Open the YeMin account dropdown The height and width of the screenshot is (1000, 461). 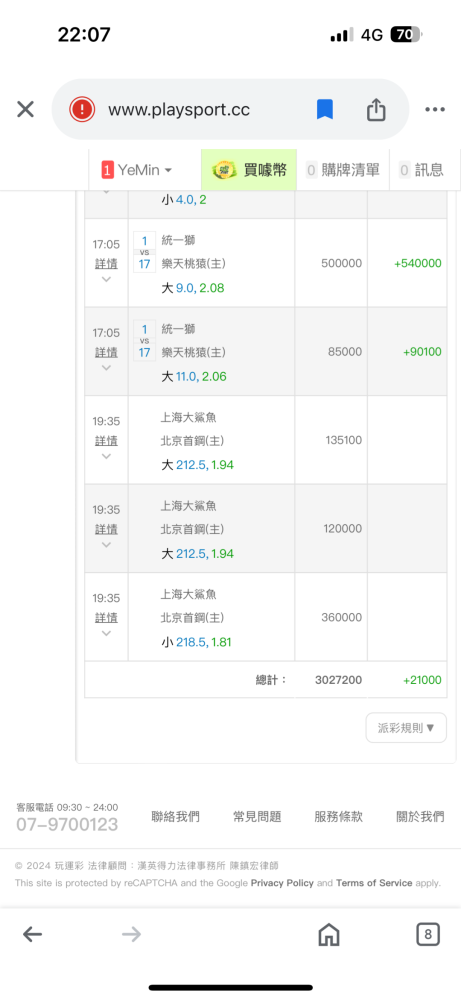pyautogui.click(x=137, y=170)
